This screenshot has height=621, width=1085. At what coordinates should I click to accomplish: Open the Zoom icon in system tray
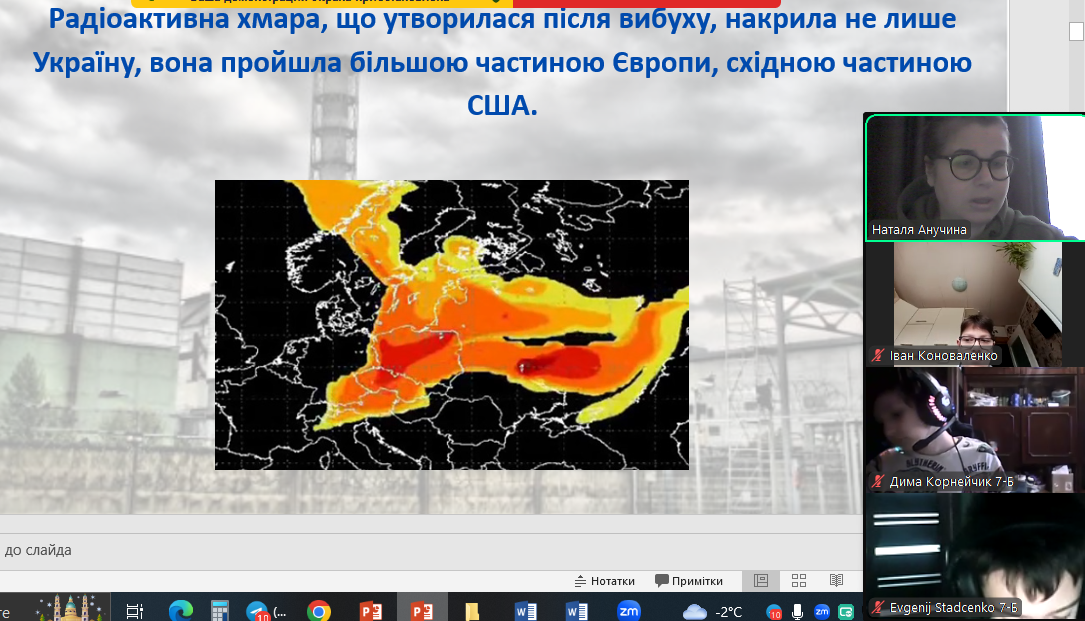point(822,611)
